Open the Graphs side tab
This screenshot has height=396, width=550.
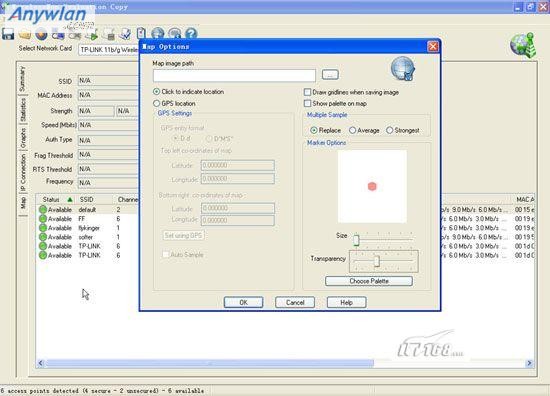[22, 138]
